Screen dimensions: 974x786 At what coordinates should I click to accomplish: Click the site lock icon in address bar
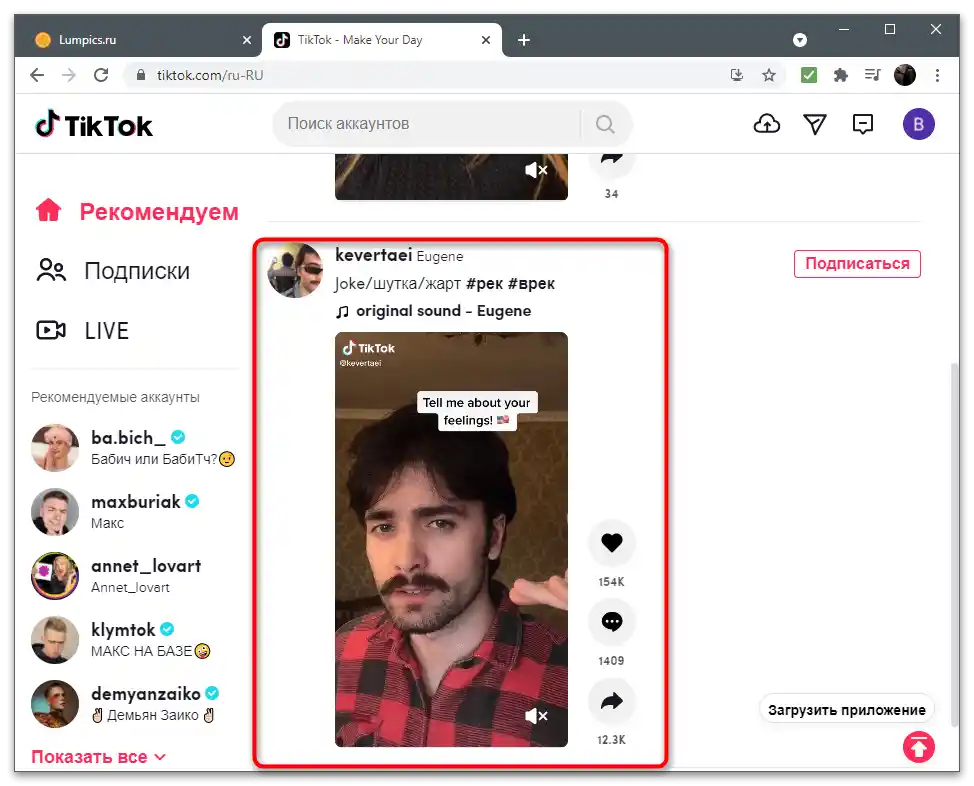141,75
